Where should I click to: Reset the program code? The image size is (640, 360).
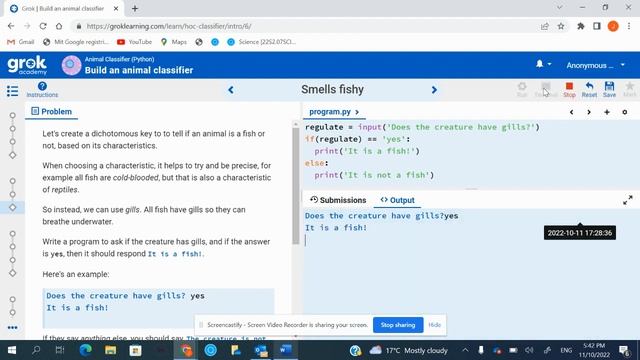tap(589, 89)
